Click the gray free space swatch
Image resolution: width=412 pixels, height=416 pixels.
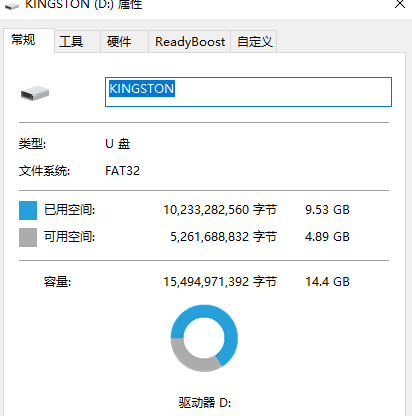coord(28,237)
